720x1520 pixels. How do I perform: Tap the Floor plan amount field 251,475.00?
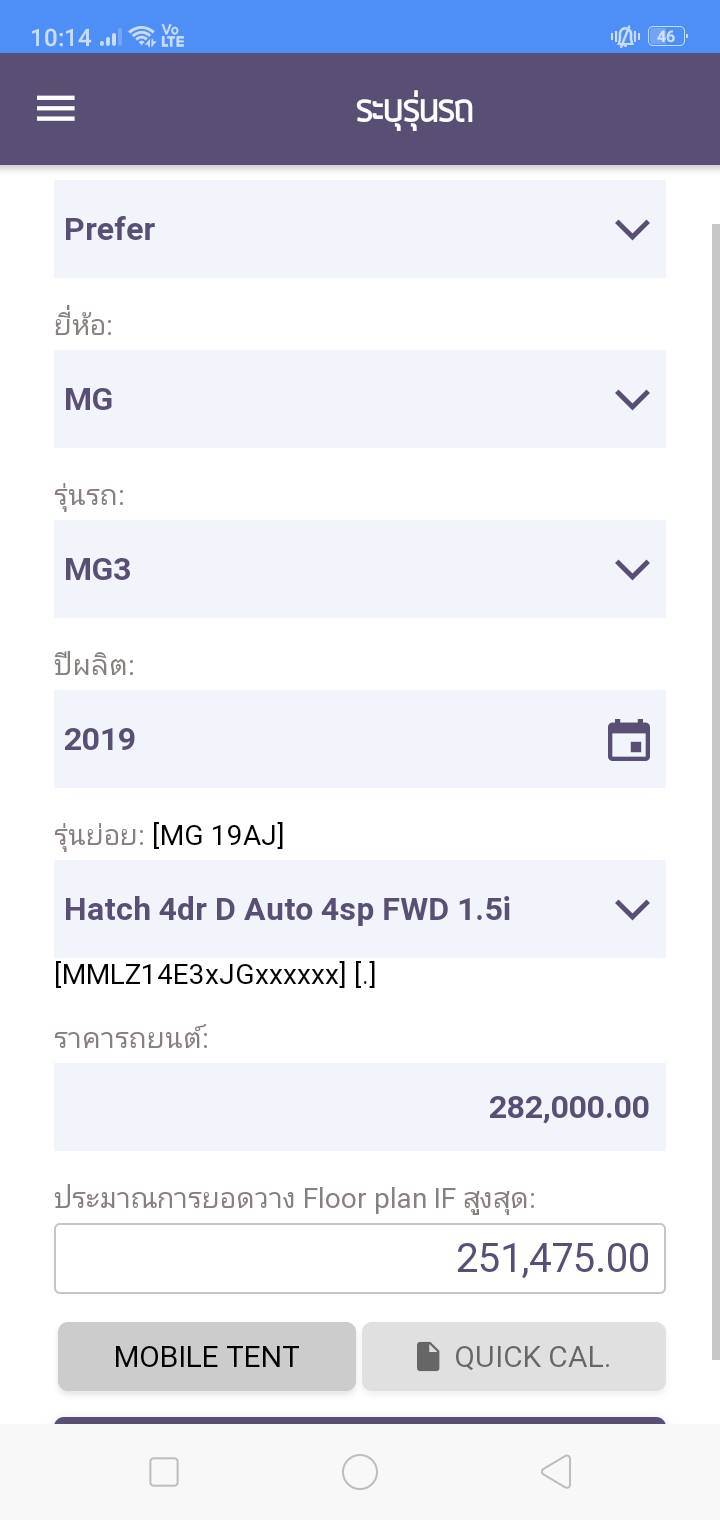point(360,1258)
